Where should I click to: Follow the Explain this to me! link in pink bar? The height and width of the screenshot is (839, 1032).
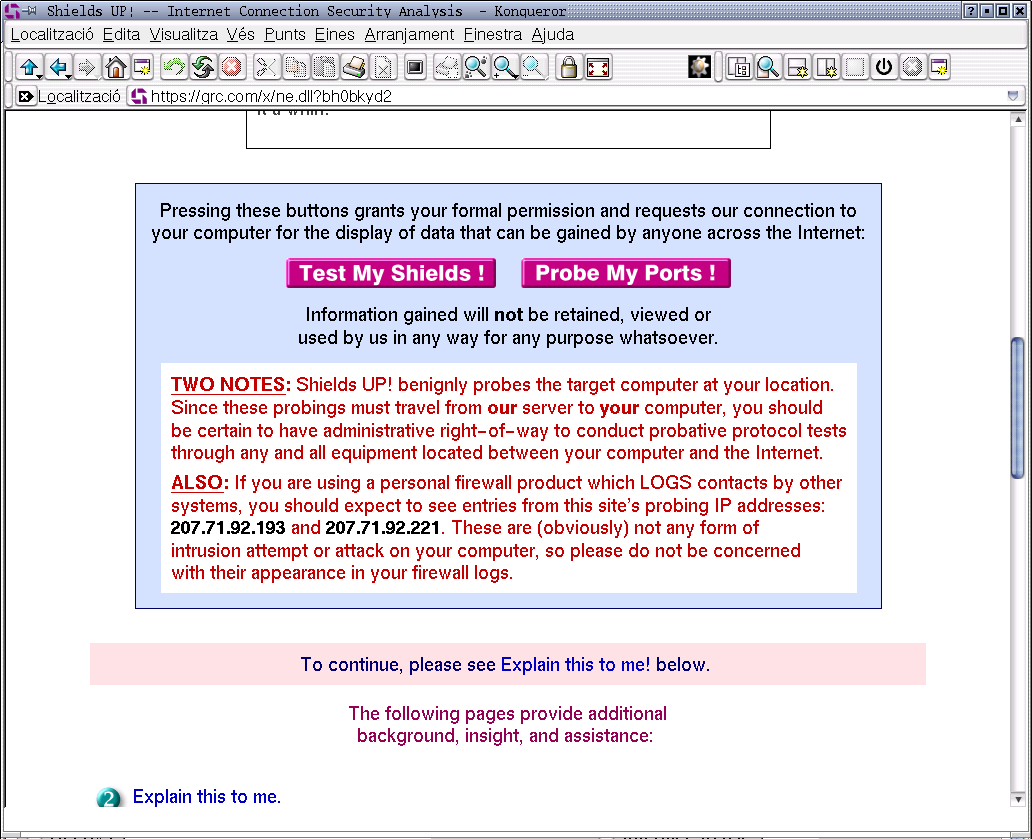click(x=575, y=665)
